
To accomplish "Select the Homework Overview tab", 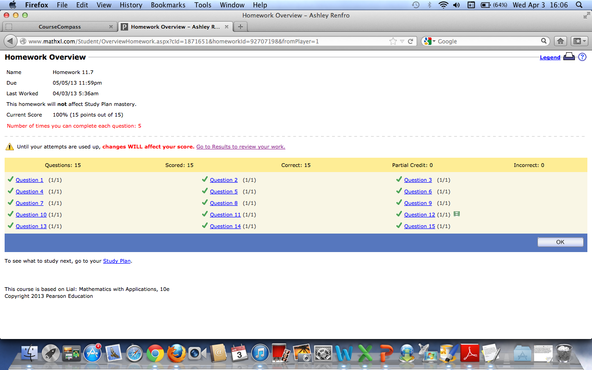I will coord(175,27).
